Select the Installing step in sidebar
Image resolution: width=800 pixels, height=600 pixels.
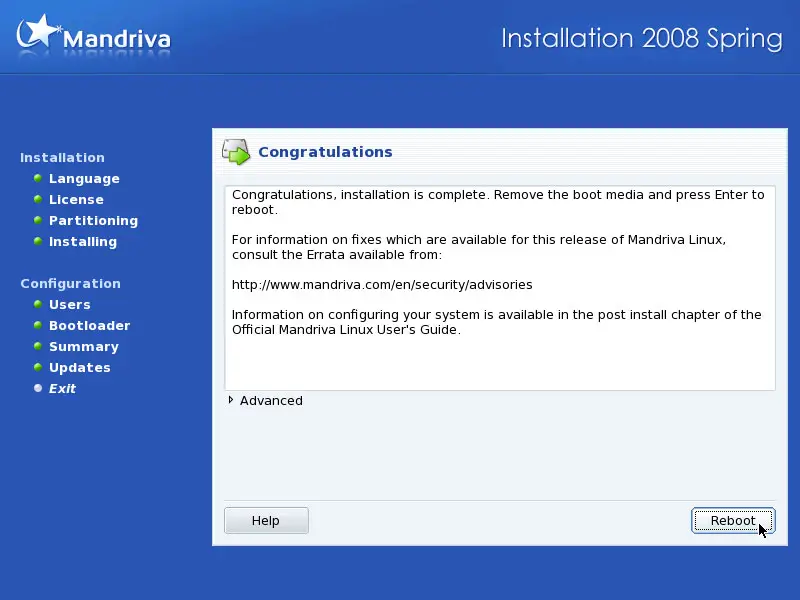[x=83, y=241]
